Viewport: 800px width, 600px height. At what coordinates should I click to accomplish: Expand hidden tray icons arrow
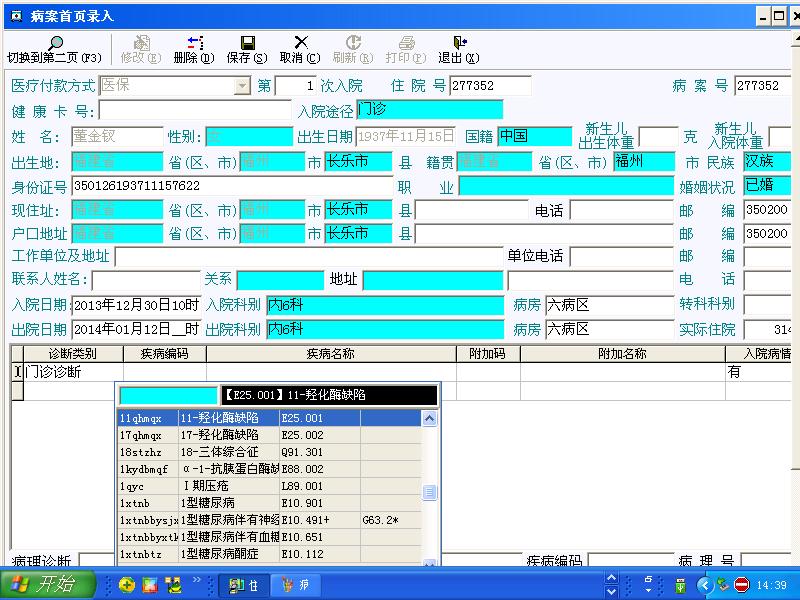point(705,585)
